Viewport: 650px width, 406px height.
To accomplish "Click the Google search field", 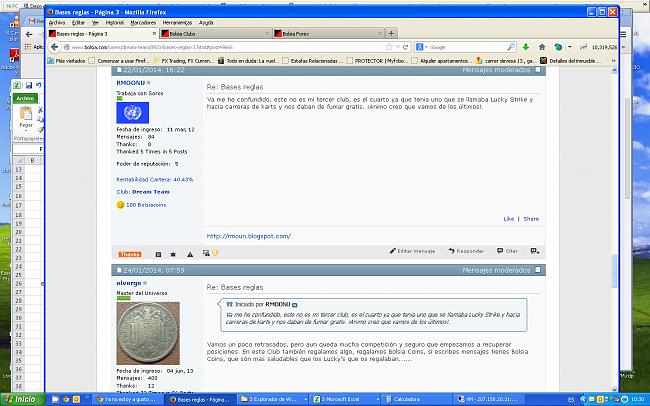I will click(x=468, y=47).
